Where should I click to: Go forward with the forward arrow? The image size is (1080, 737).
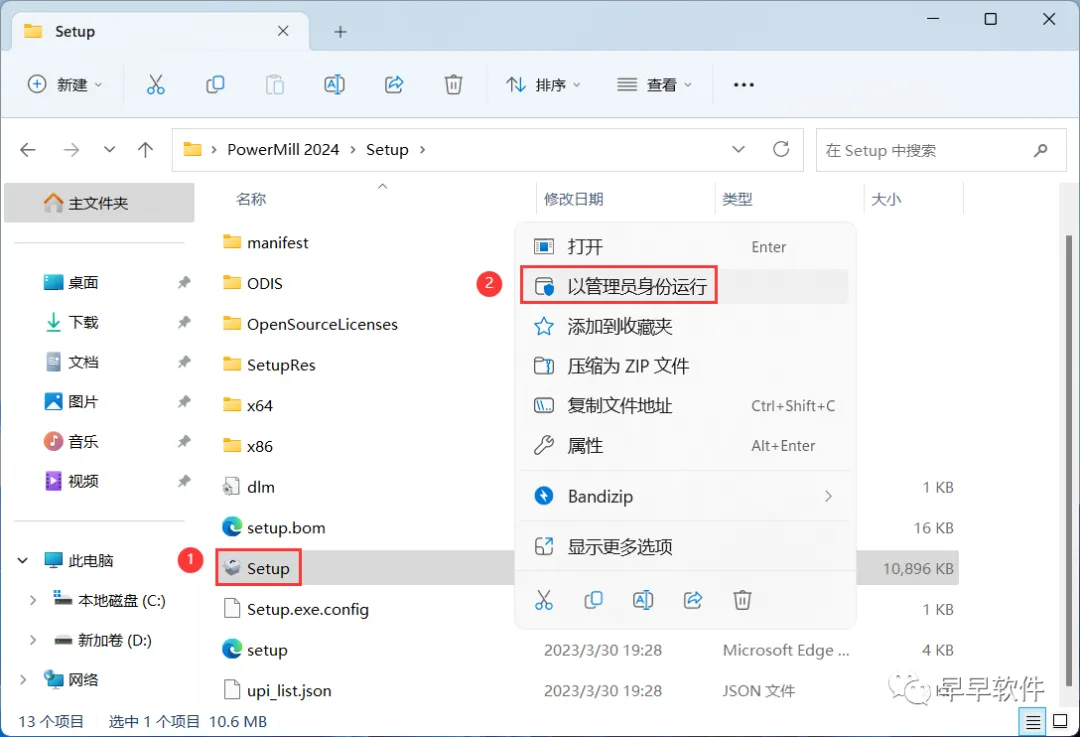point(72,149)
